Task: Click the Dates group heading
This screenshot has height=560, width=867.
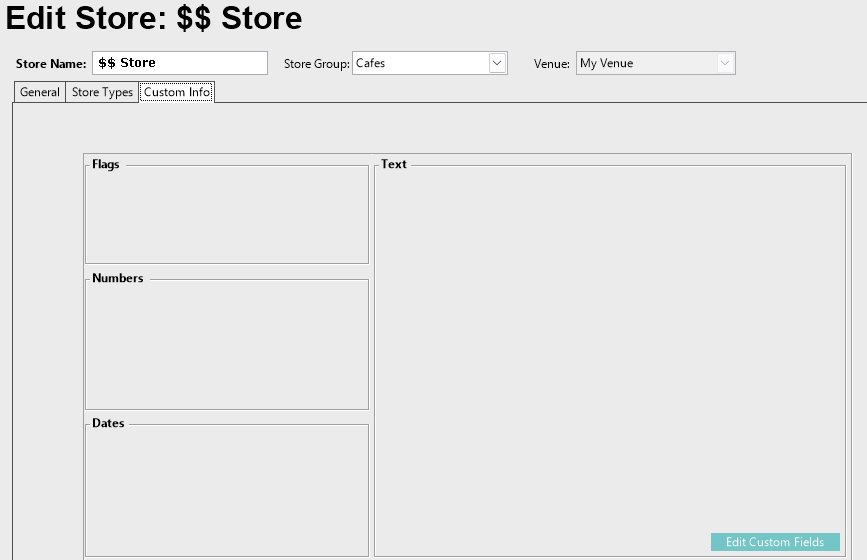Action: (x=108, y=423)
